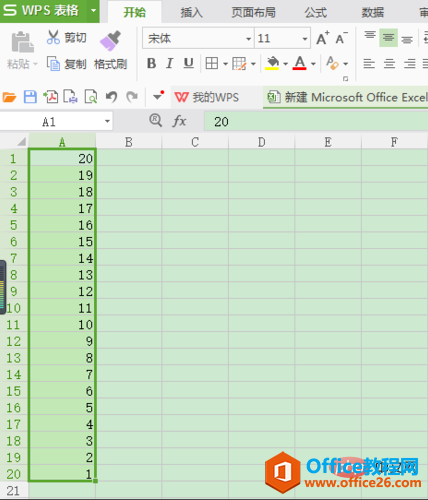The height and width of the screenshot is (500, 428).
Task: Expand the Name Box dropdown
Action: pos(107,121)
